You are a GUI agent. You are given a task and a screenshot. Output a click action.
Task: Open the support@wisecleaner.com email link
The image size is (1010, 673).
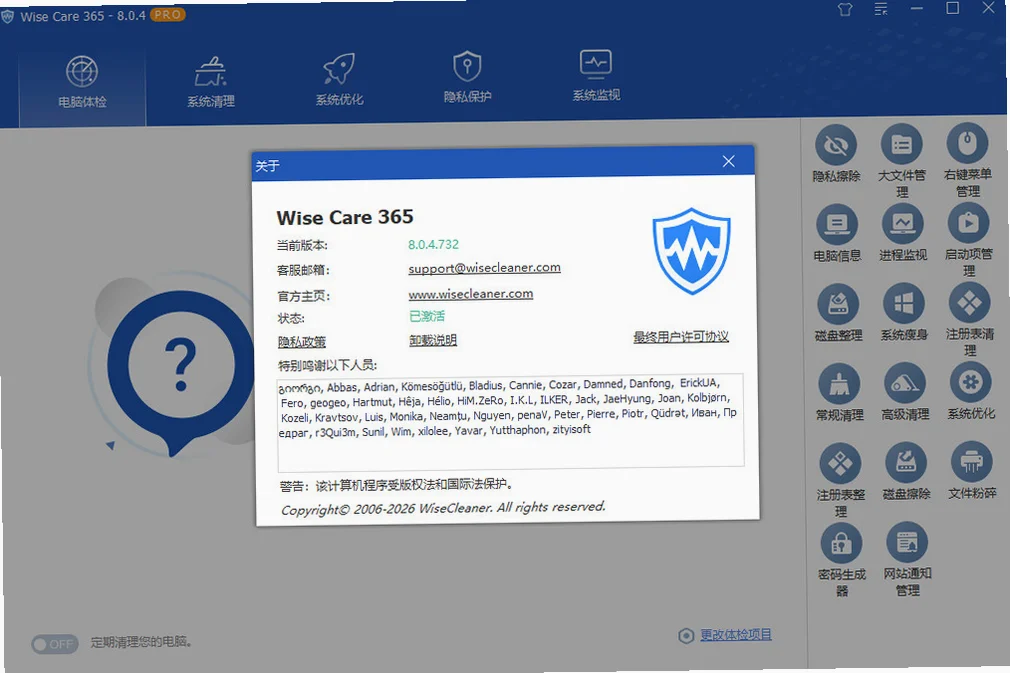(x=484, y=268)
